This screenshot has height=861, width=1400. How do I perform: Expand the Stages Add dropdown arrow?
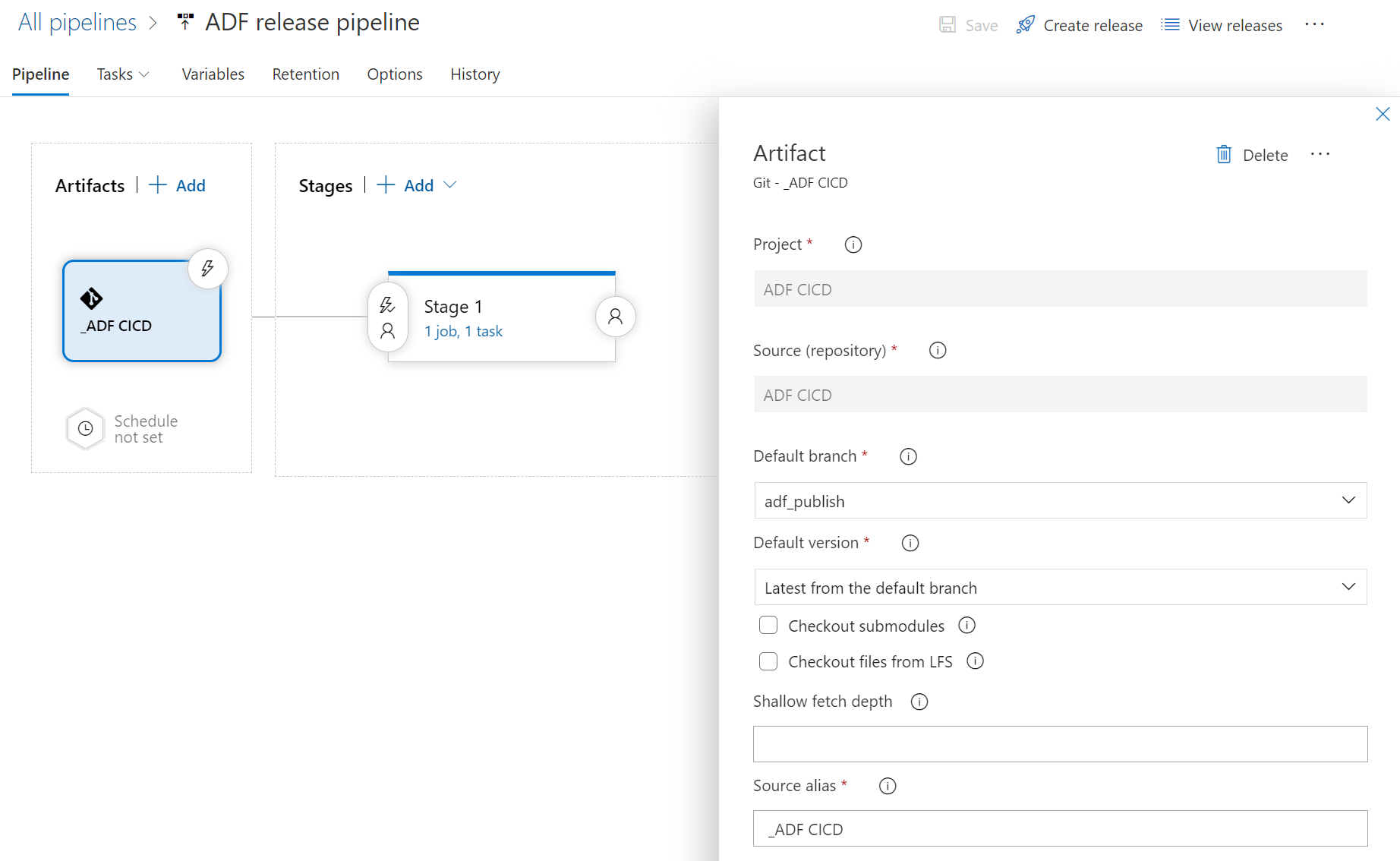(x=450, y=185)
